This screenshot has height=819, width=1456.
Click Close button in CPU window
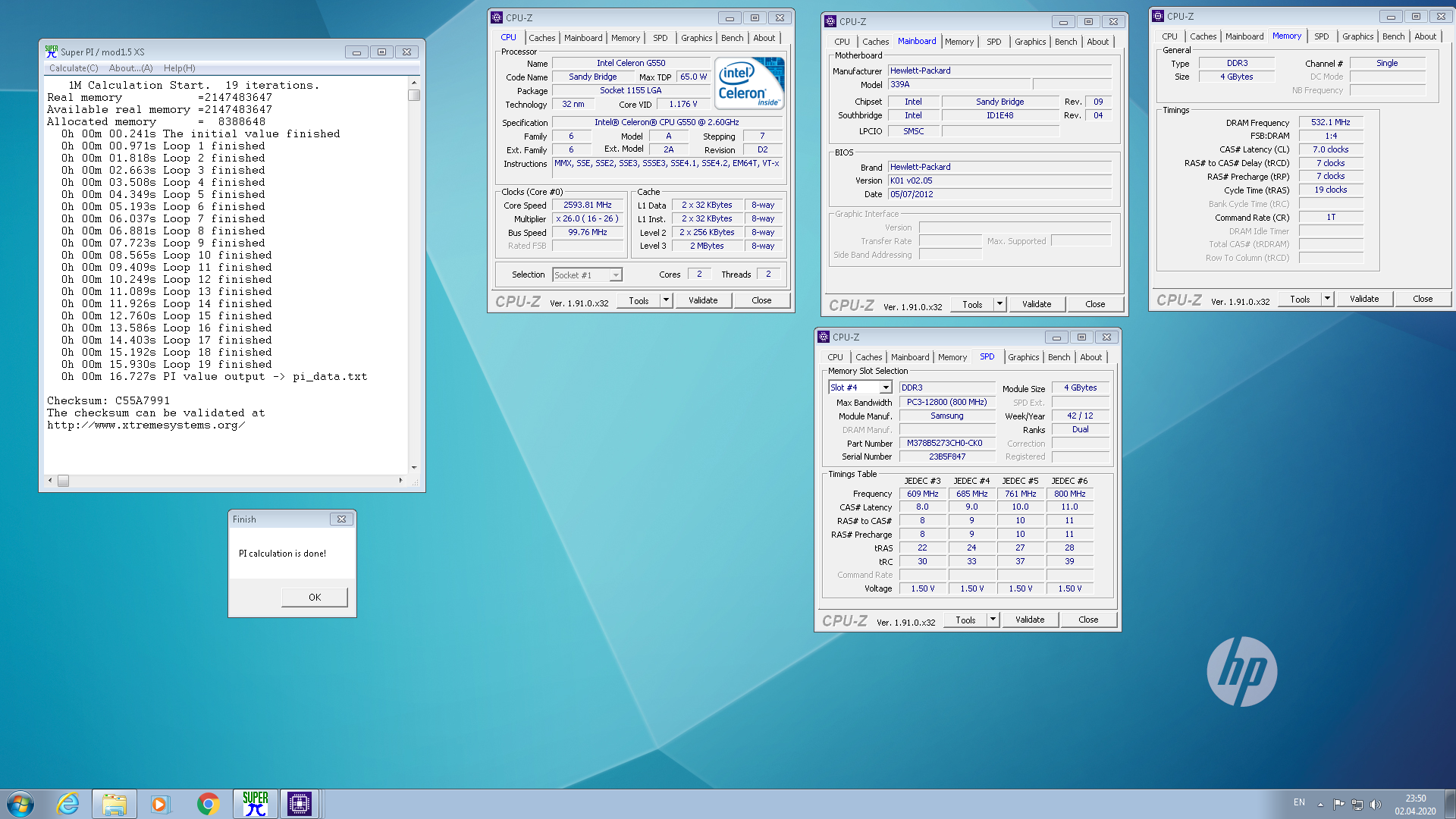761,301
